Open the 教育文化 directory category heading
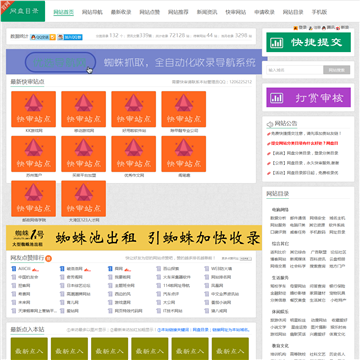The width and height of the screenshot is (360, 360). tap(280, 346)
